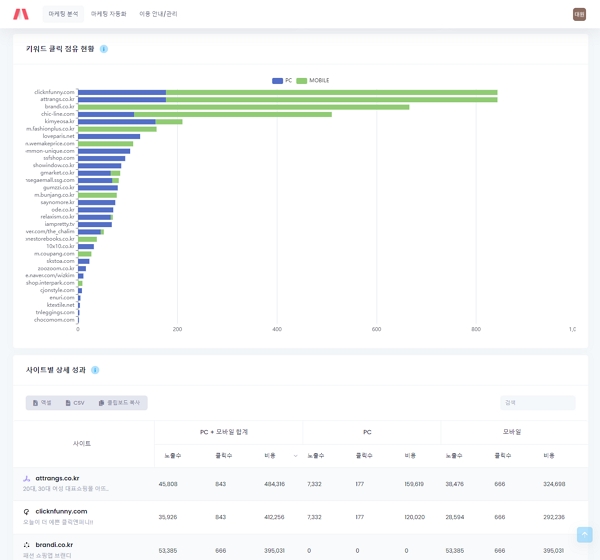Export the table with the 엑셀 button

point(42,403)
